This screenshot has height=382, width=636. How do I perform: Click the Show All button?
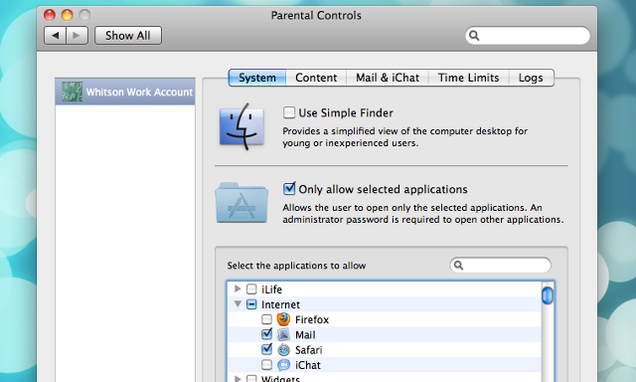(128, 36)
